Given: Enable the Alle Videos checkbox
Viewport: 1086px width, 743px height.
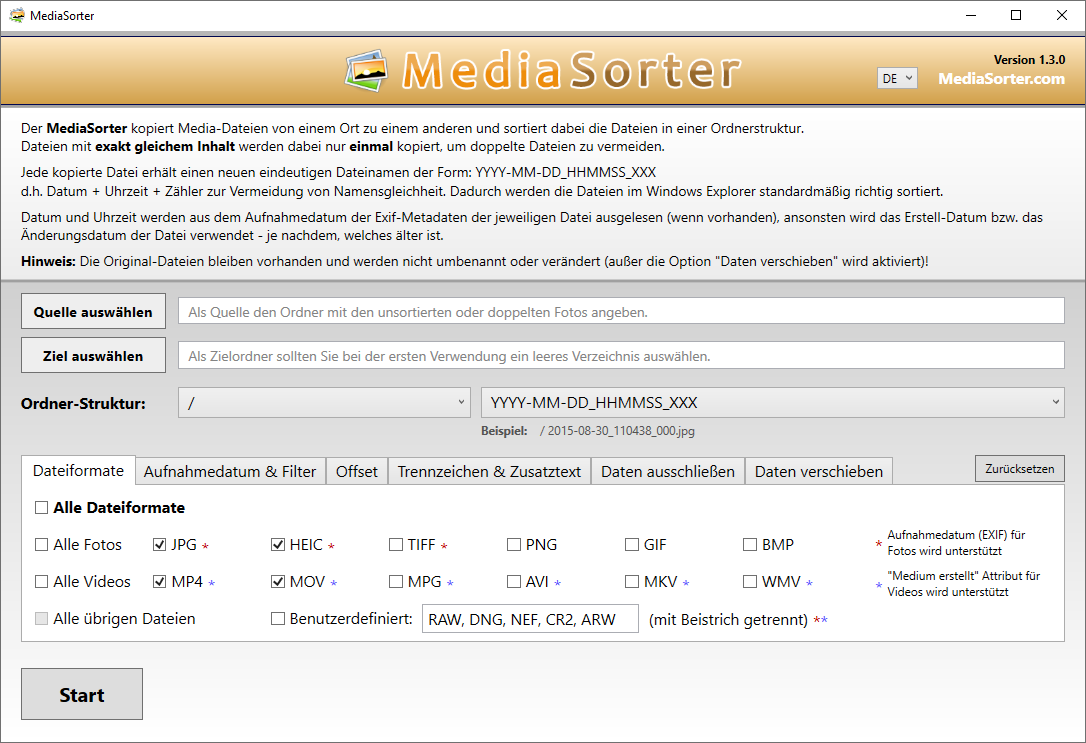Looking at the screenshot, I should [42, 582].
